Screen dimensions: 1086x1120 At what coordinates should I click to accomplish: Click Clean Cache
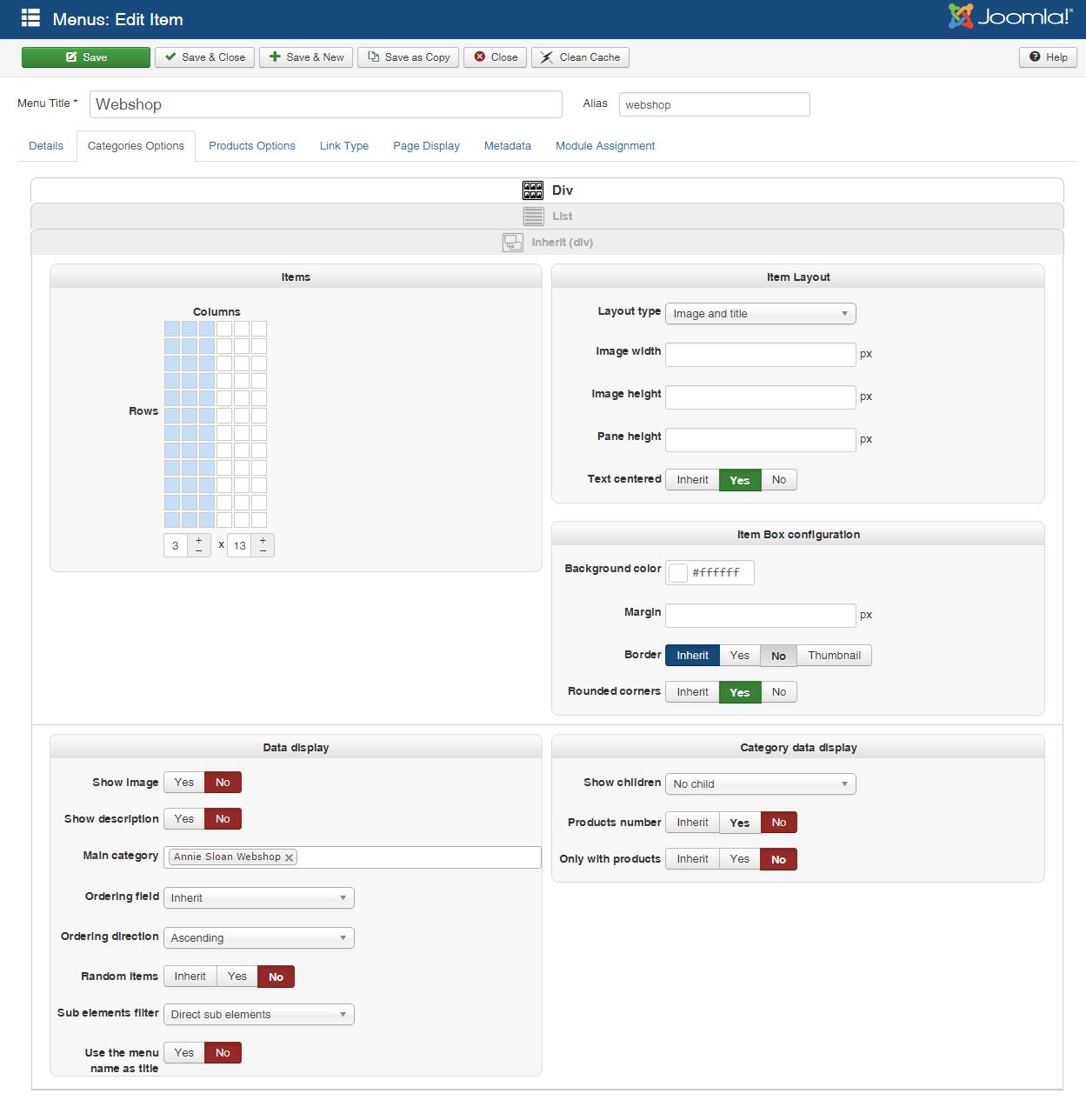(580, 57)
